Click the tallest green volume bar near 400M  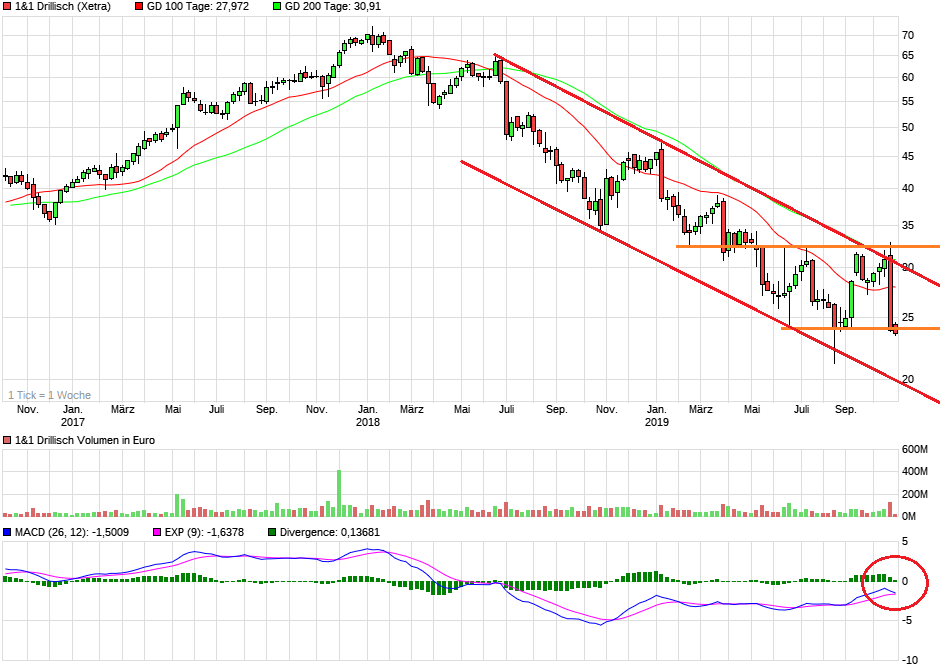(x=339, y=493)
